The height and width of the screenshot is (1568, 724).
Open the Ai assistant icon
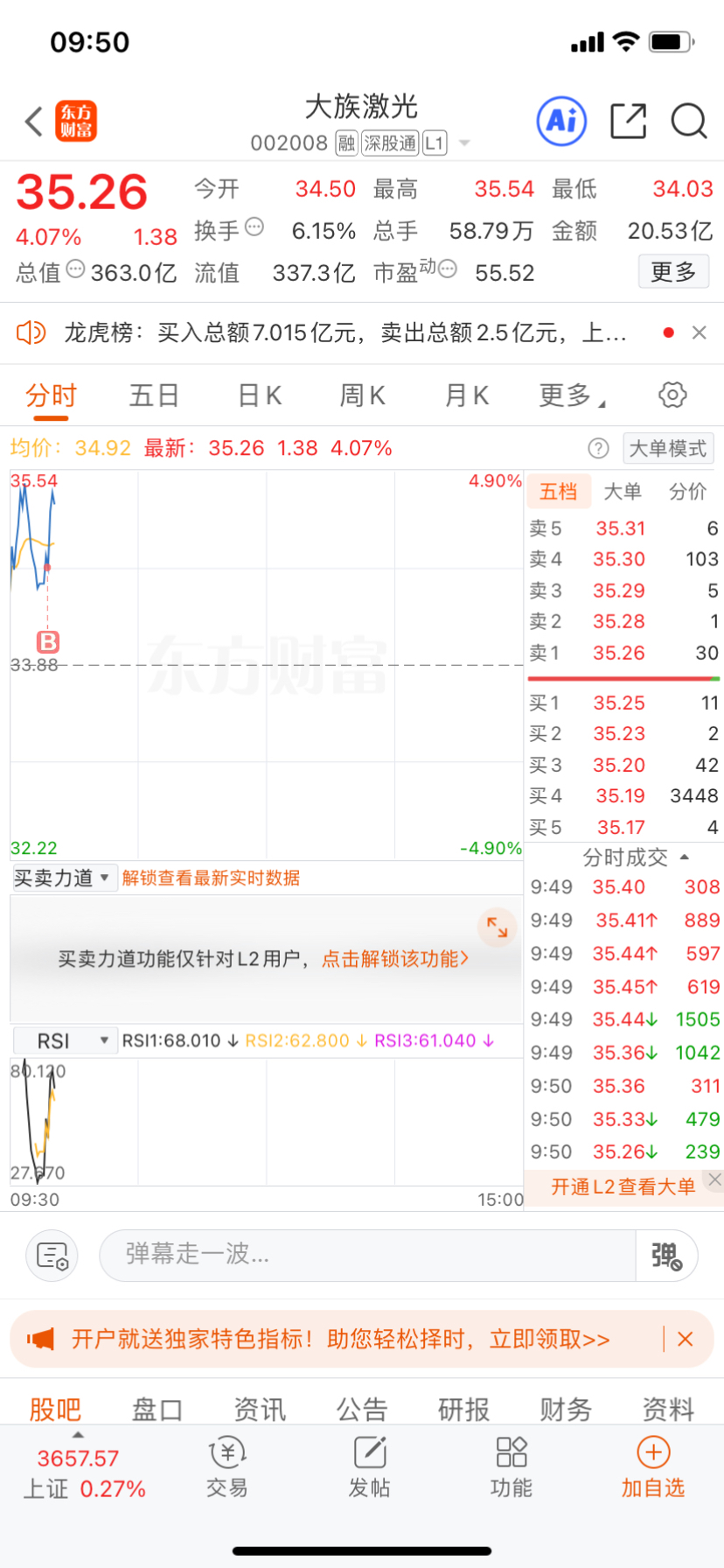point(561,121)
